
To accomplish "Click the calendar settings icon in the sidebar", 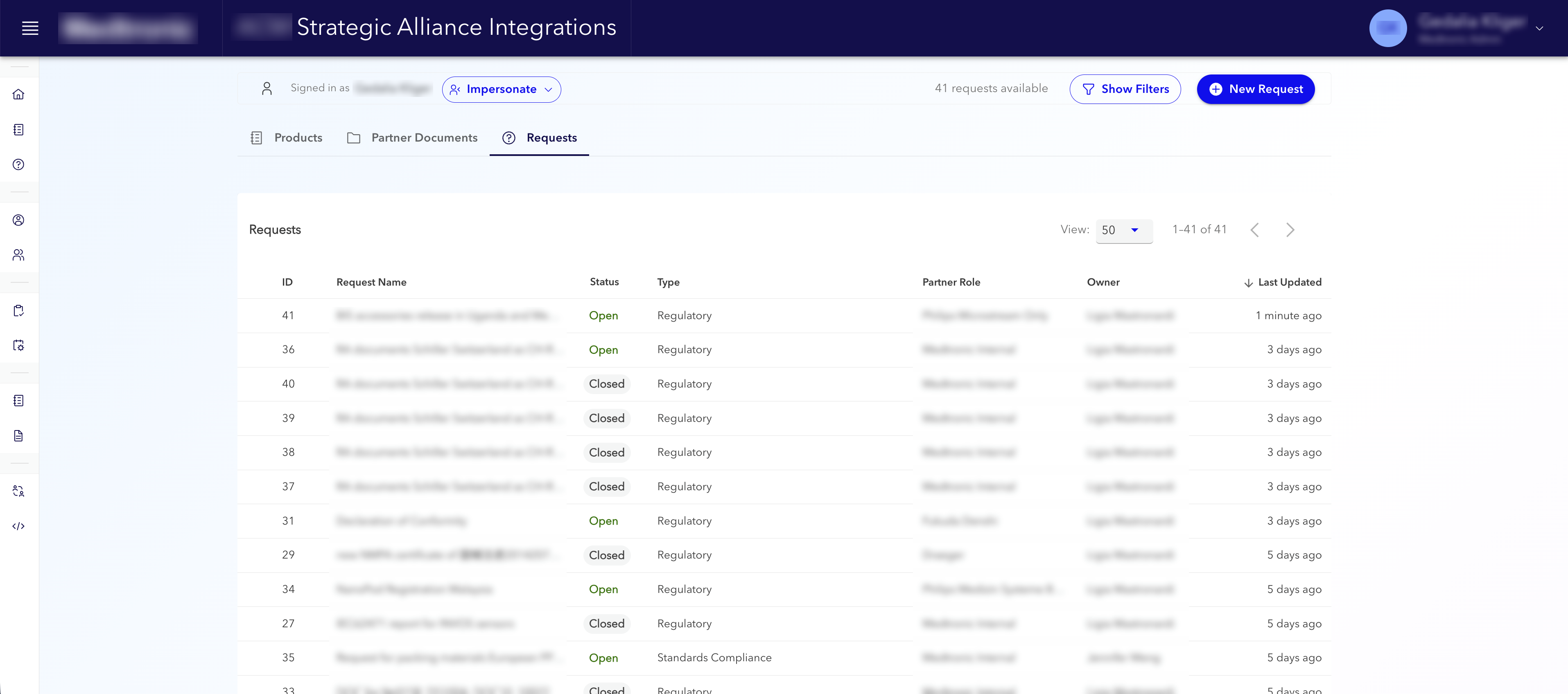I will 19,345.
